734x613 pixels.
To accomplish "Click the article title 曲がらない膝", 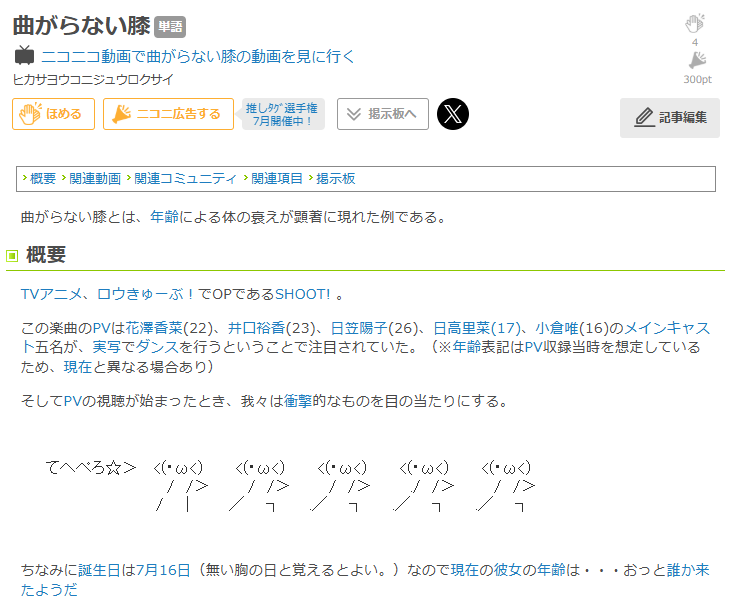I will (81, 25).
